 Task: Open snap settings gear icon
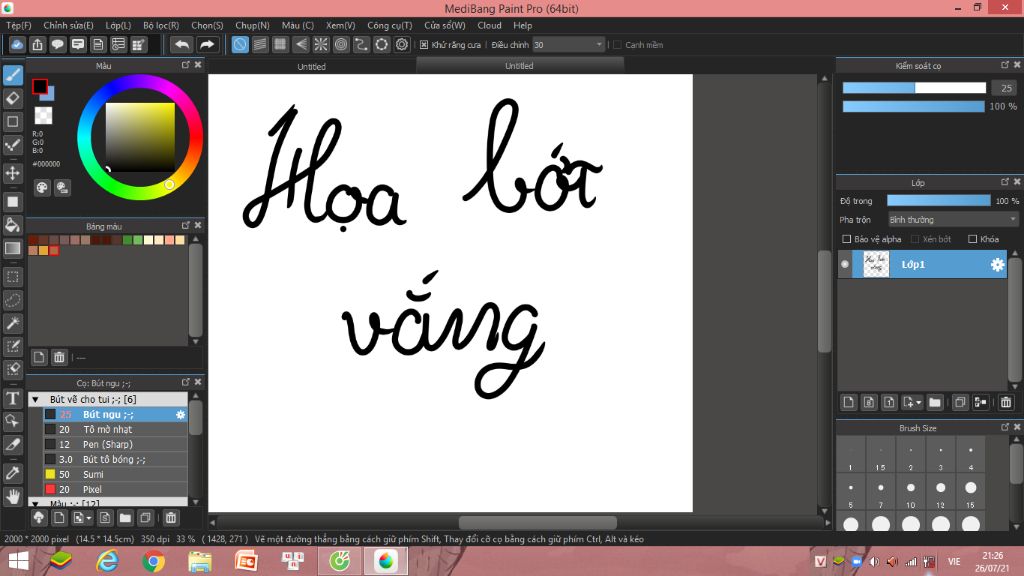[402, 44]
